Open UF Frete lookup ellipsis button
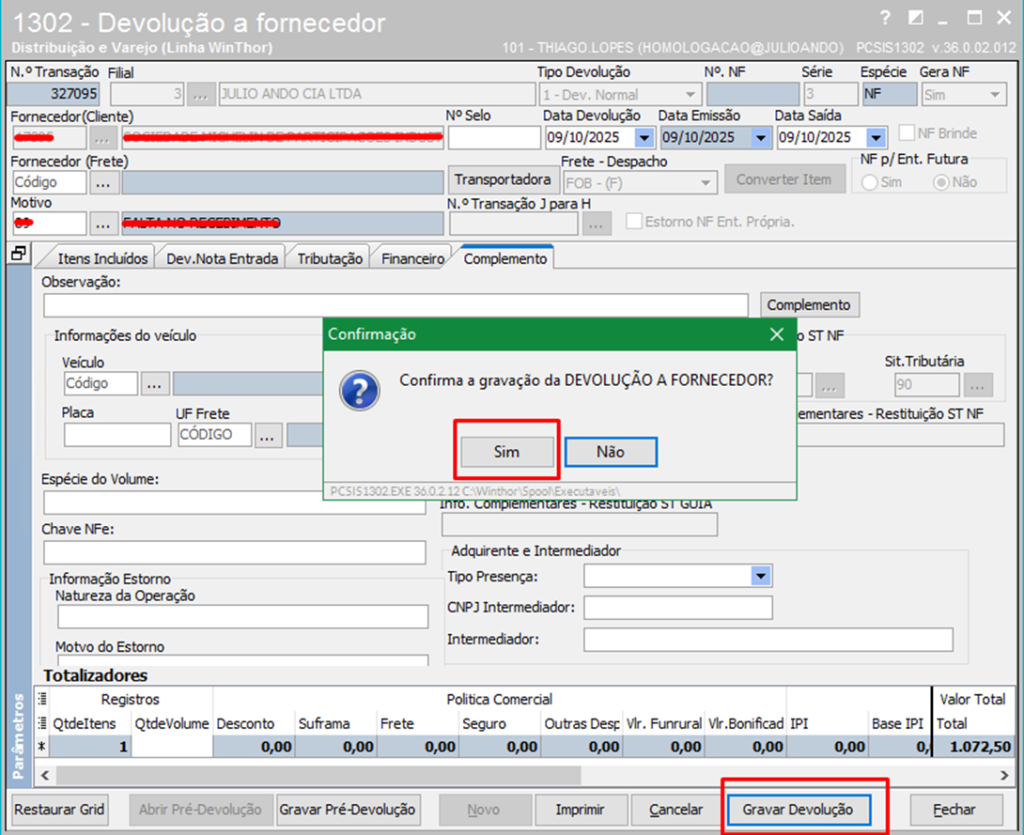Viewport: 1024px width, 835px height. (x=268, y=435)
